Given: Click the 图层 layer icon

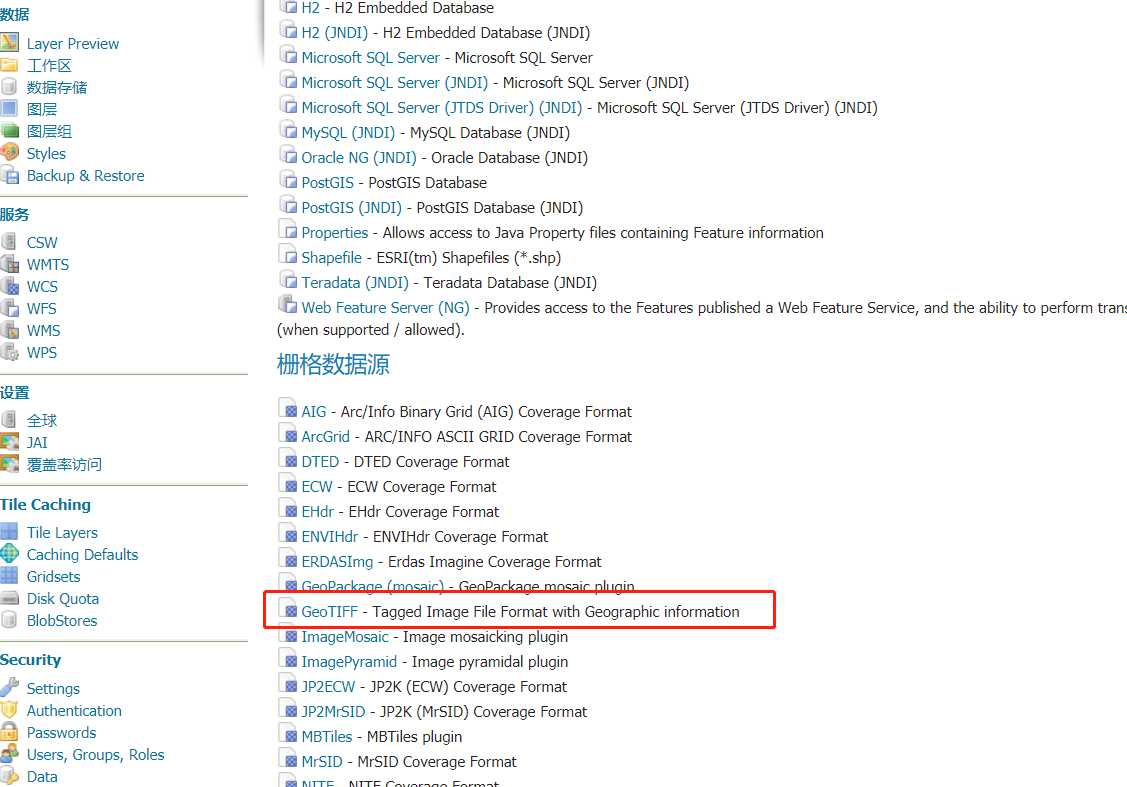Looking at the screenshot, I should [x=9, y=109].
